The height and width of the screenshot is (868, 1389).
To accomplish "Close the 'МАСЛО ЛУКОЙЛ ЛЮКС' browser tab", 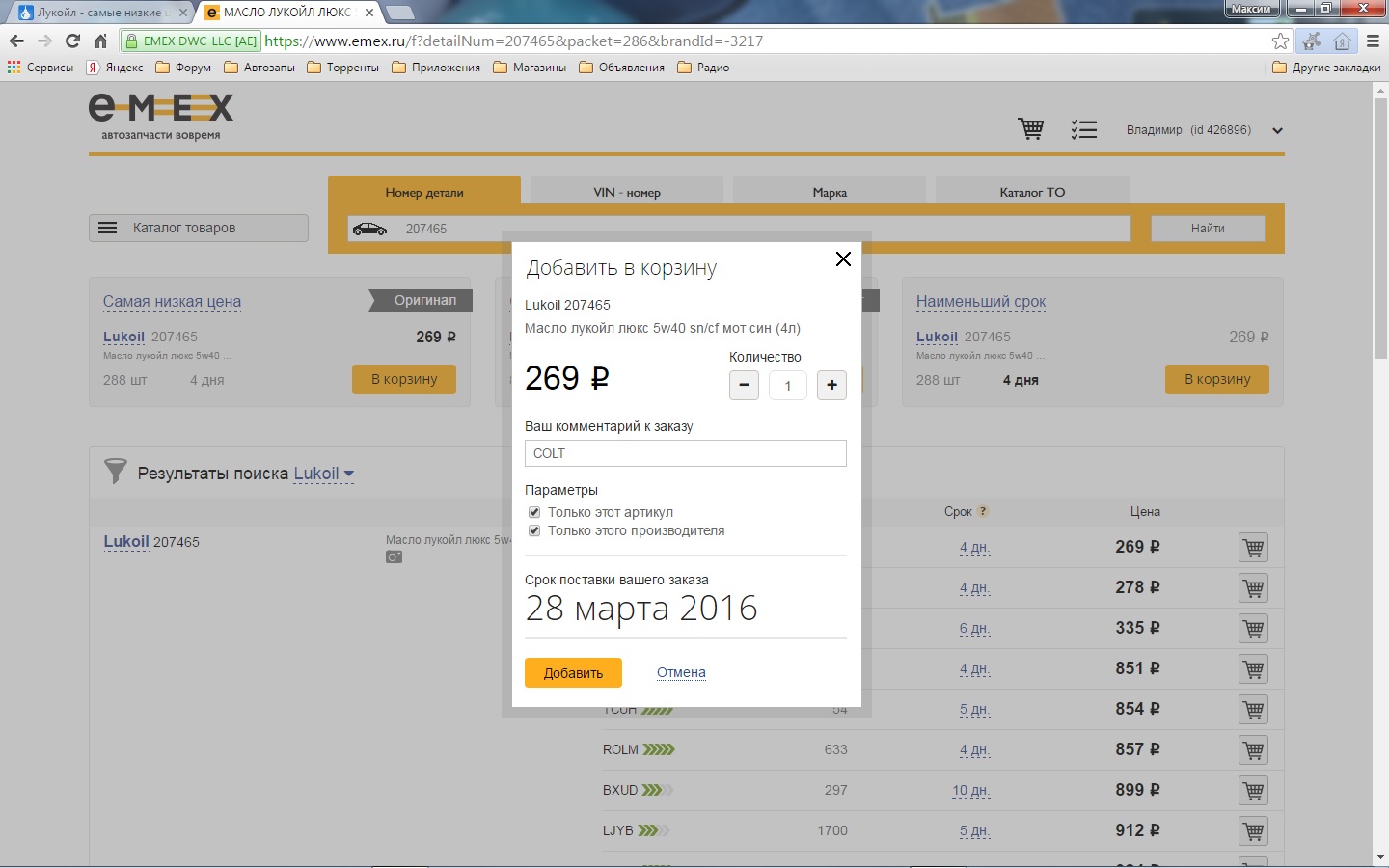I will click(369, 13).
